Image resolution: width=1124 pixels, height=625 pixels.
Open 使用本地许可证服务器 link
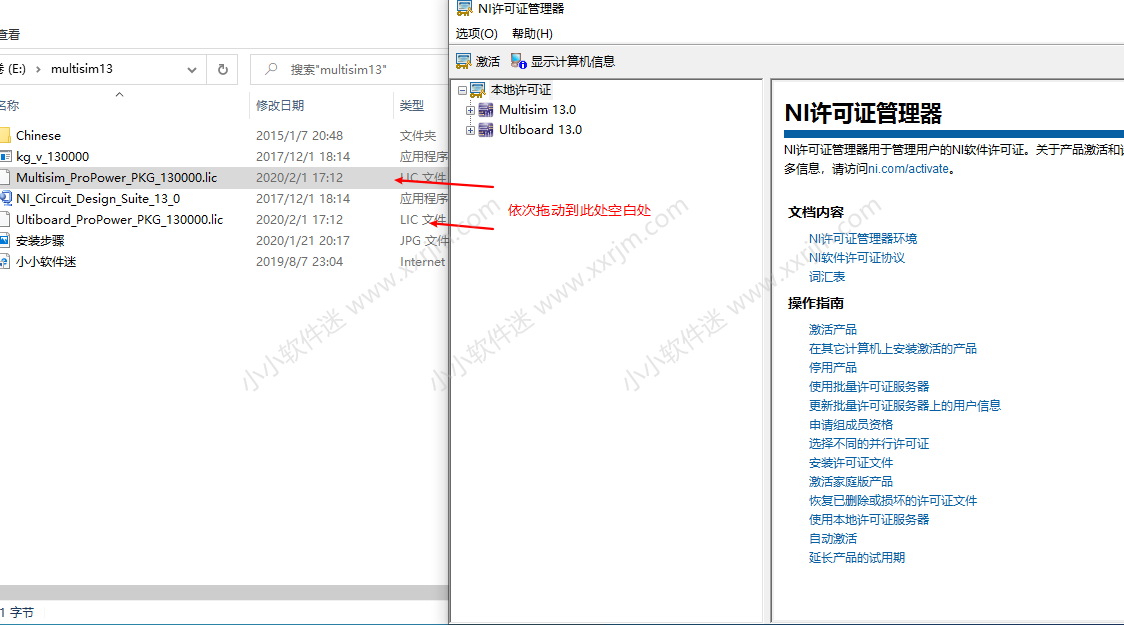869,520
